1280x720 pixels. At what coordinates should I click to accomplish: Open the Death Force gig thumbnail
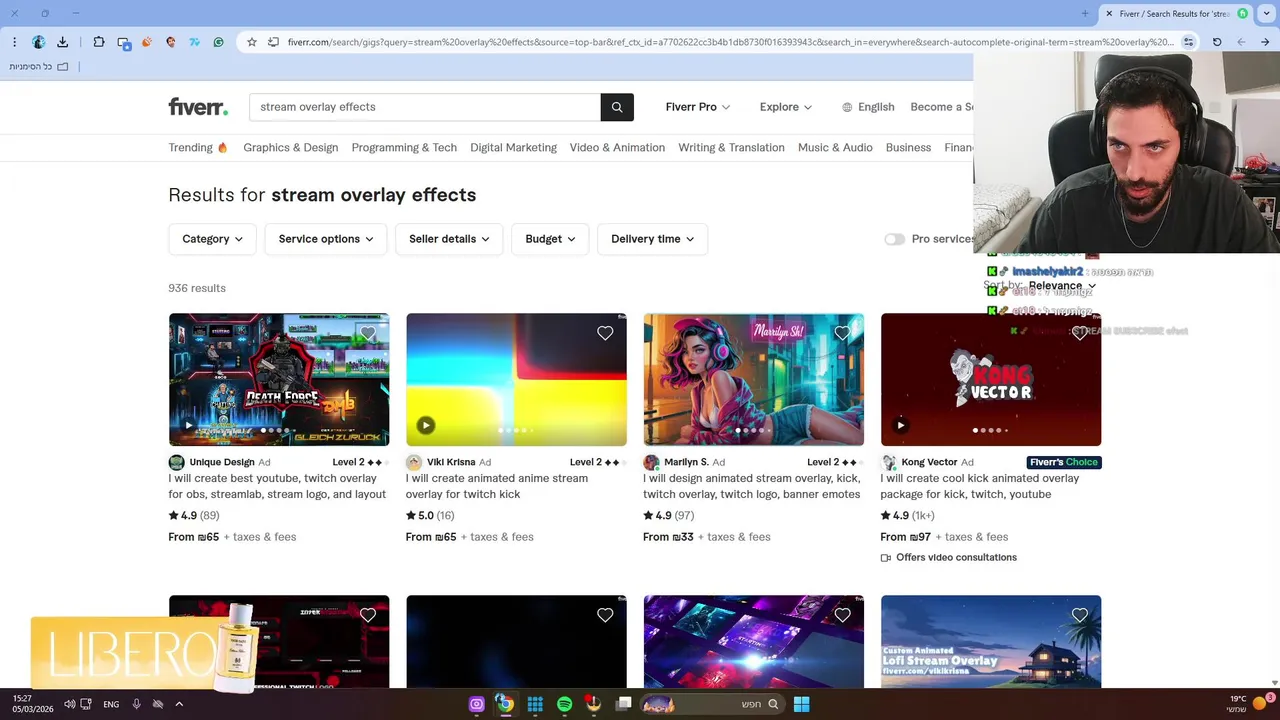279,380
